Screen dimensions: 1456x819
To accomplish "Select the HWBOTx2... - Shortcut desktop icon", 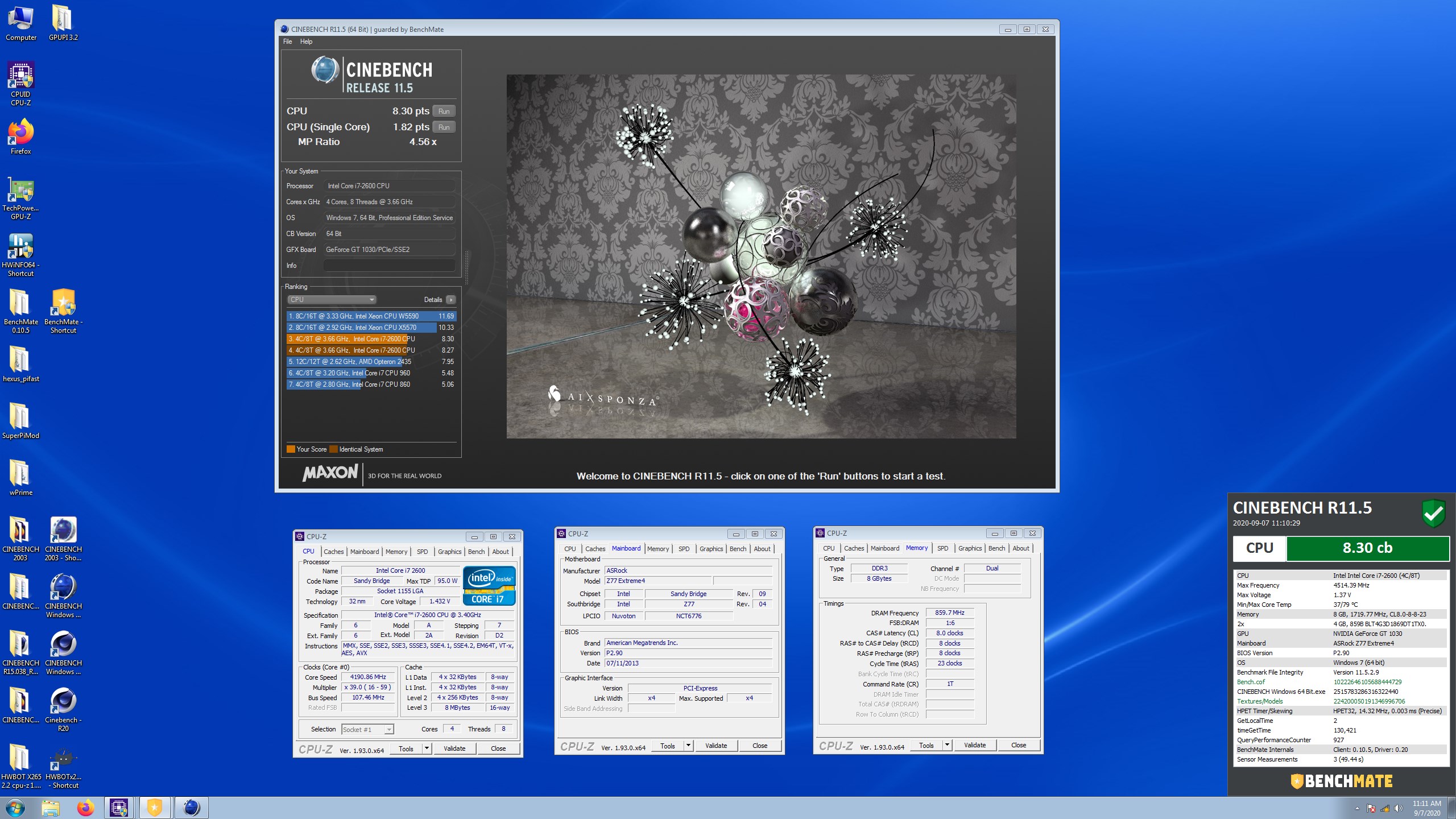I will pos(63,766).
